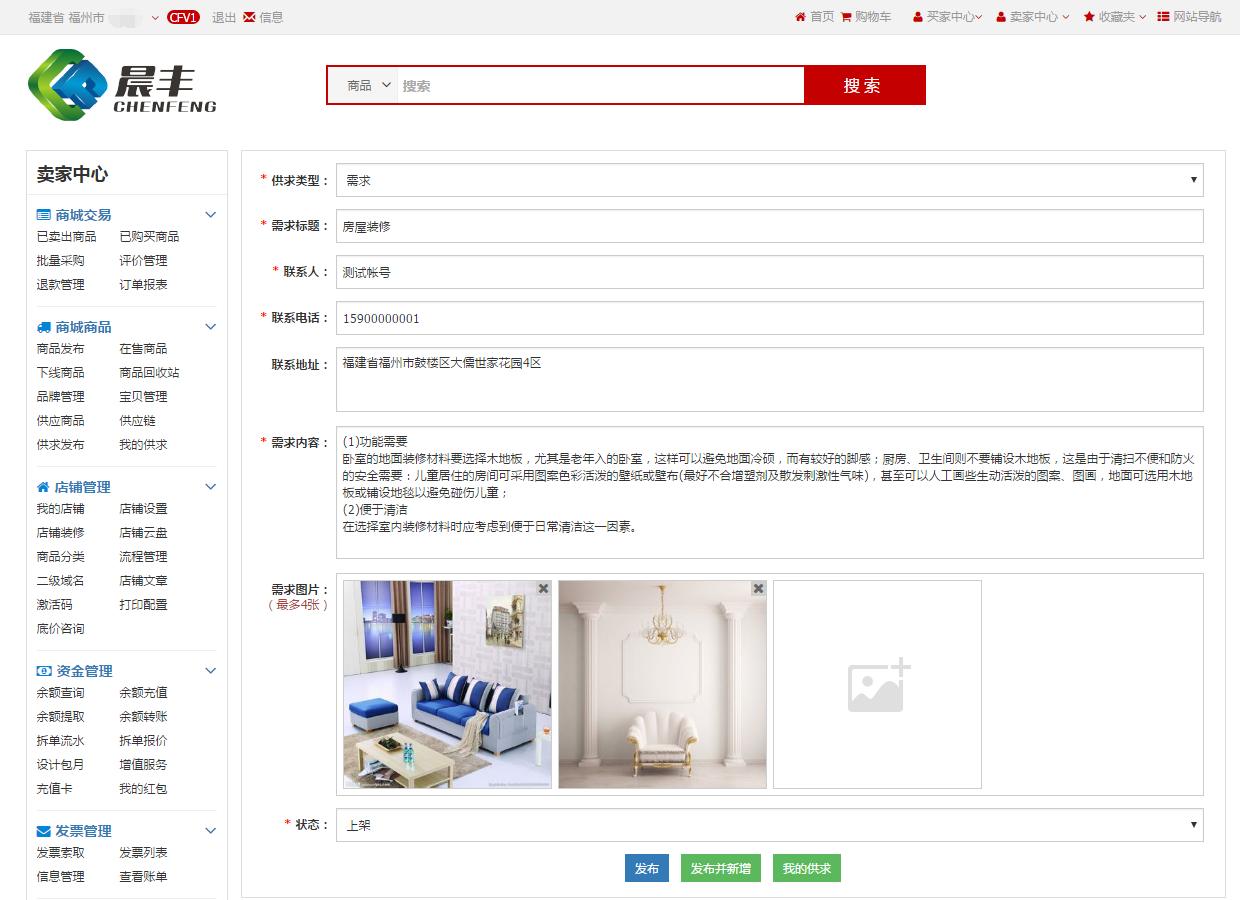Viewport: 1240px width, 900px height.
Task: Open the 商品 search category dropdown
Action: click(x=368, y=86)
